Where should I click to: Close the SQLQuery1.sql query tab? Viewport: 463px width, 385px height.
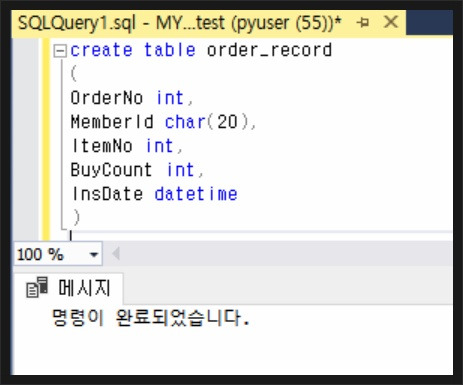click(x=390, y=22)
